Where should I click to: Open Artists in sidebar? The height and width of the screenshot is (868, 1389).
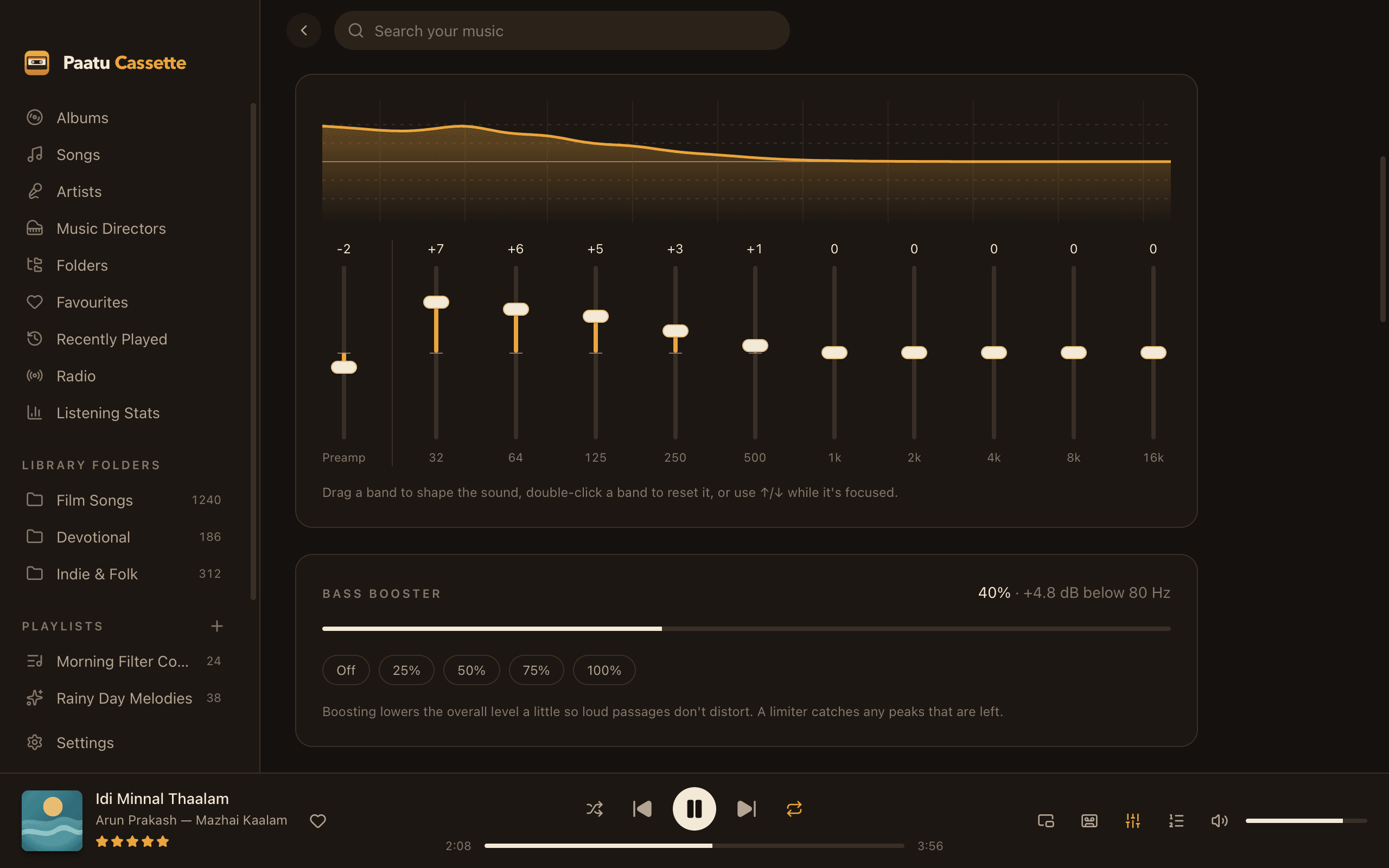point(124,191)
